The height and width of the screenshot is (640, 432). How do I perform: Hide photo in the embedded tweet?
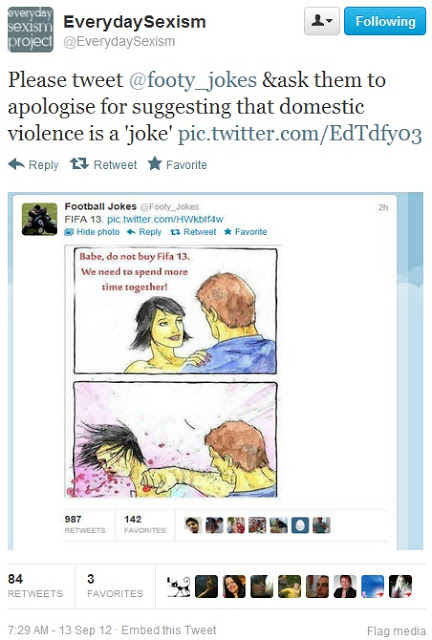click(92, 232)
